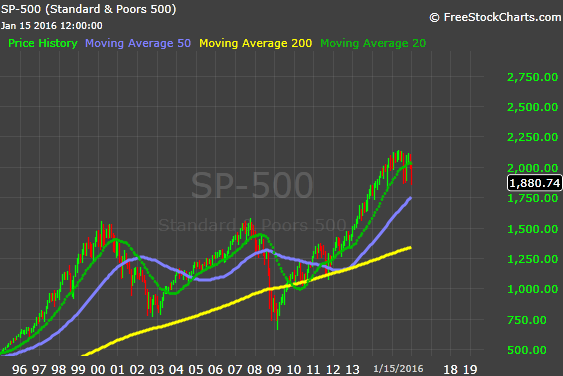Screen dimensions: 563x376
Task: Select the Moving Average 50 legend label
Action: pos(138,43)
